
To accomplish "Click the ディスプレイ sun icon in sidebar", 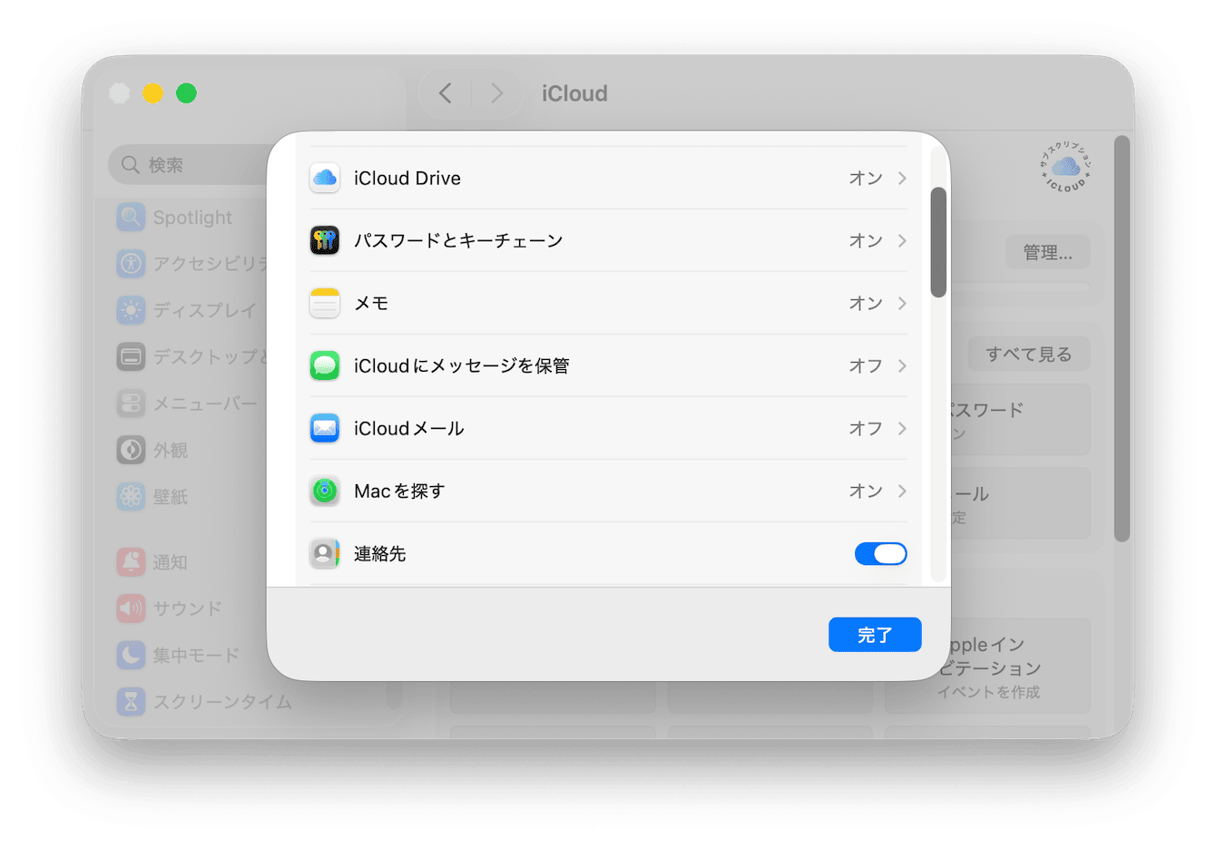I will (131, 310).
